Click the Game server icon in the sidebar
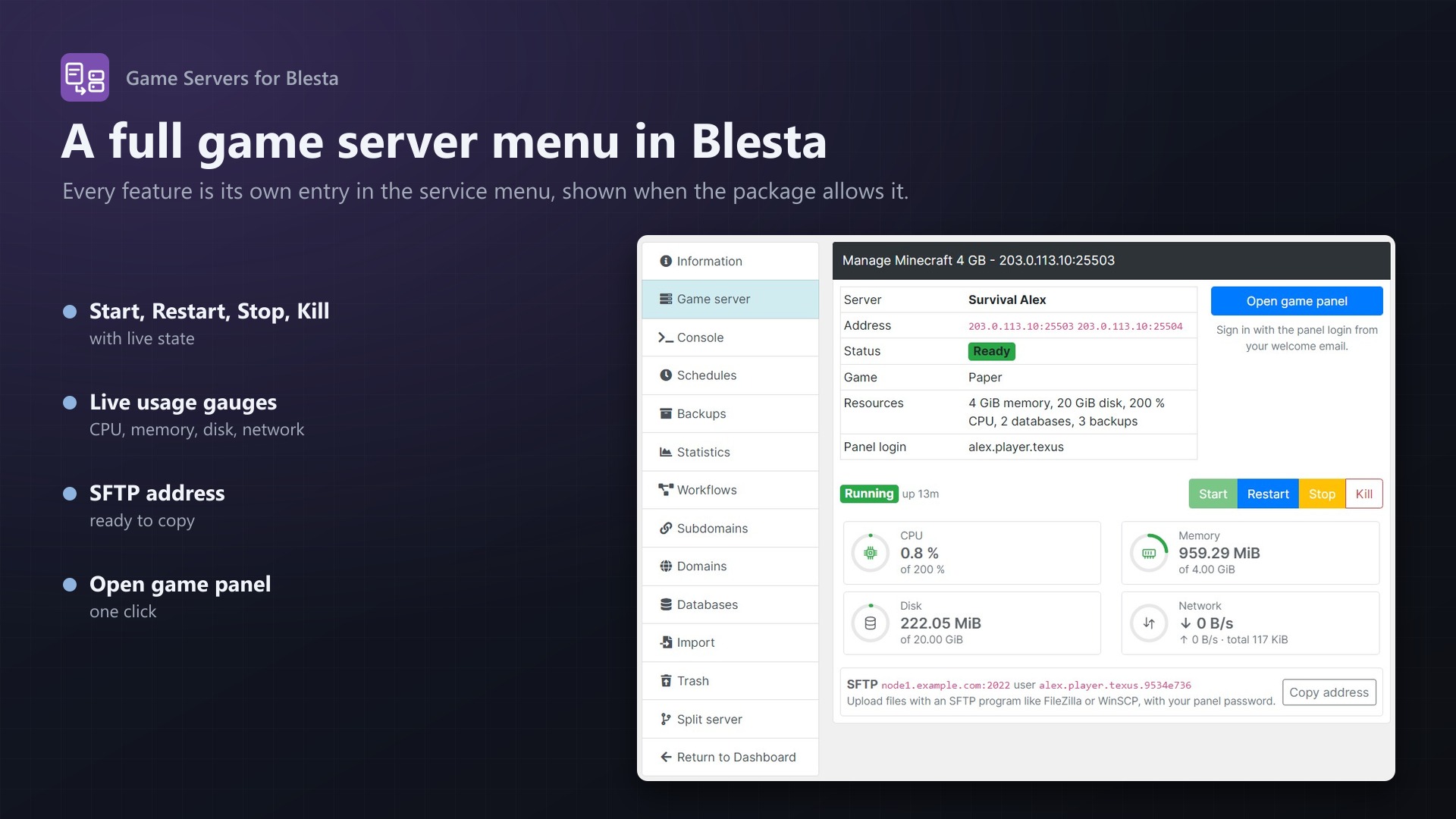The width and height of the screenshot is (1456, 819). pyautogui.click(x=666, y=299)
